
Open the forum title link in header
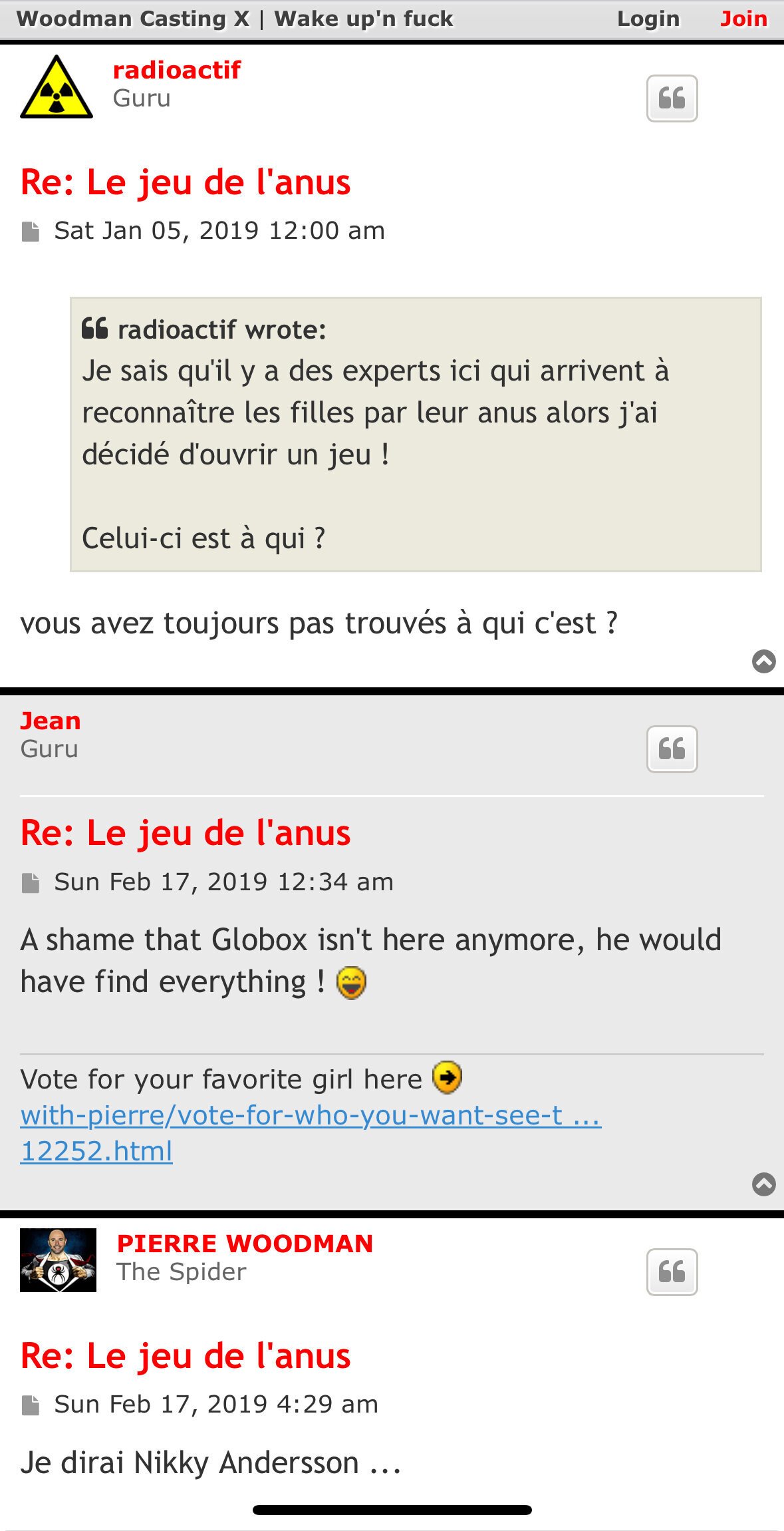[235, 19]
